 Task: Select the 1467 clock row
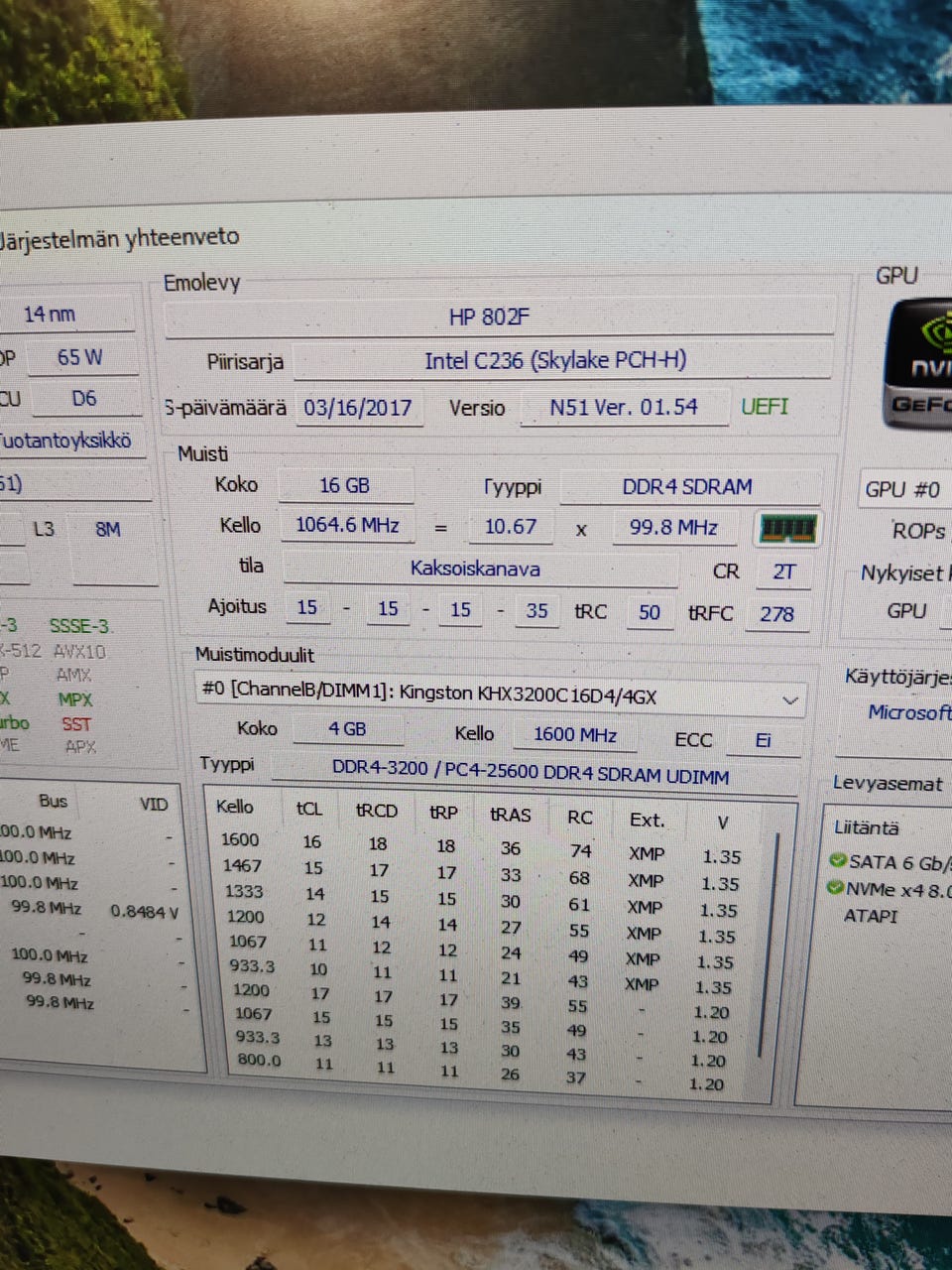coord(482,873)
